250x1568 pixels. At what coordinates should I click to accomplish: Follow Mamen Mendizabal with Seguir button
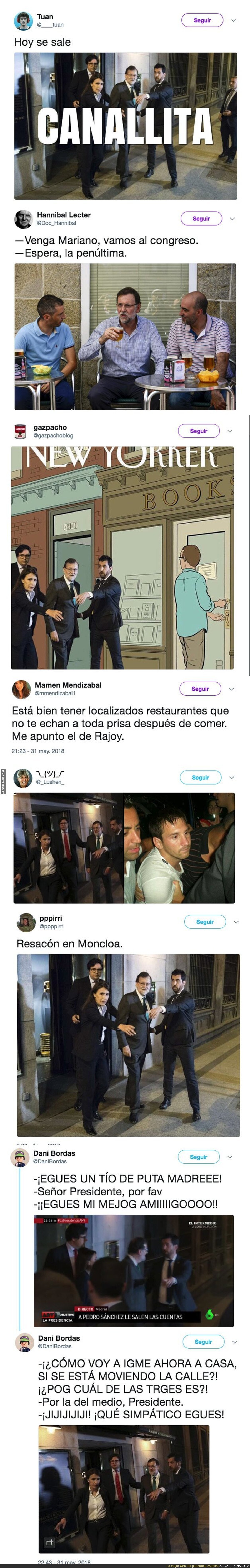[200, 689]
